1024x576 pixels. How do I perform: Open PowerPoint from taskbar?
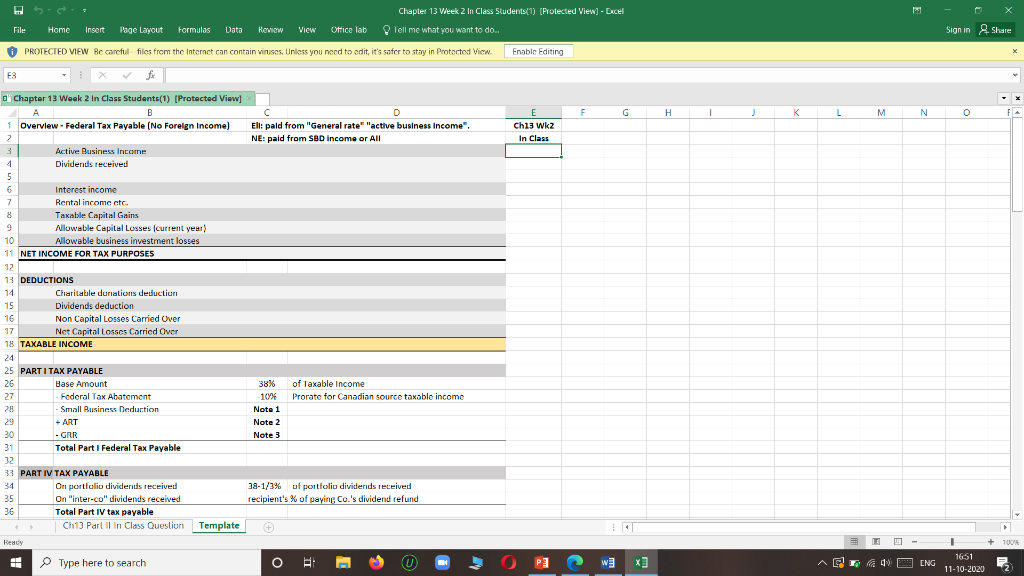[x=541, y=562]
